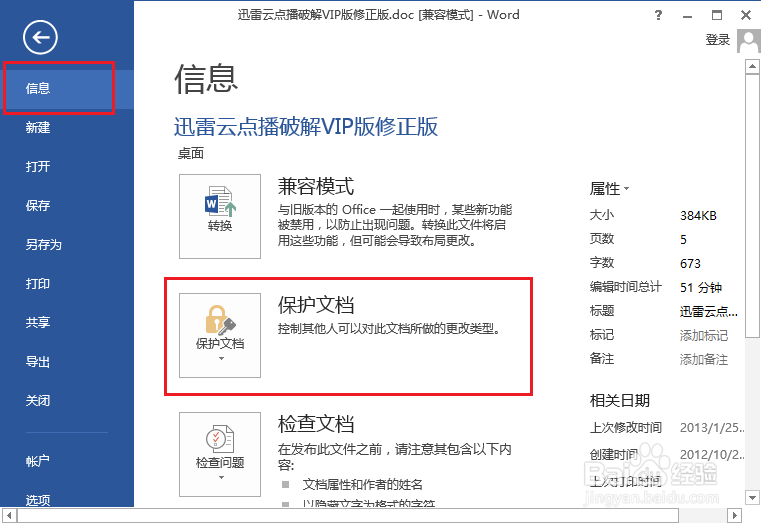Click the back arrow circle icon
This screenshot has height=524, width=761.
40,37
